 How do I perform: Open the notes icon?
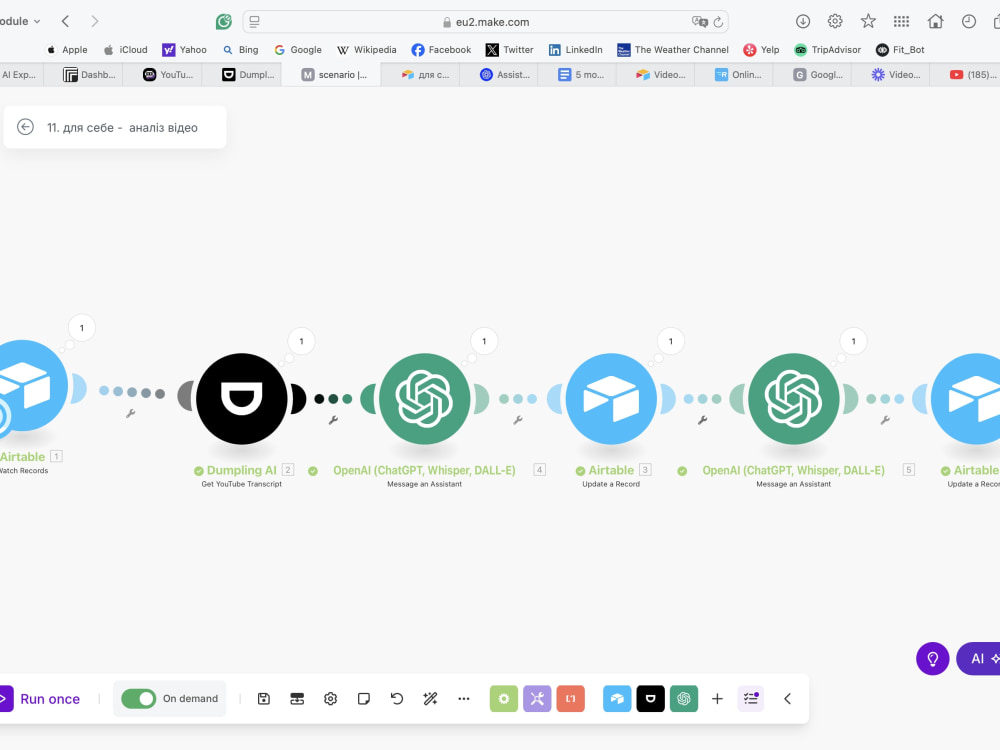(364, 699)
